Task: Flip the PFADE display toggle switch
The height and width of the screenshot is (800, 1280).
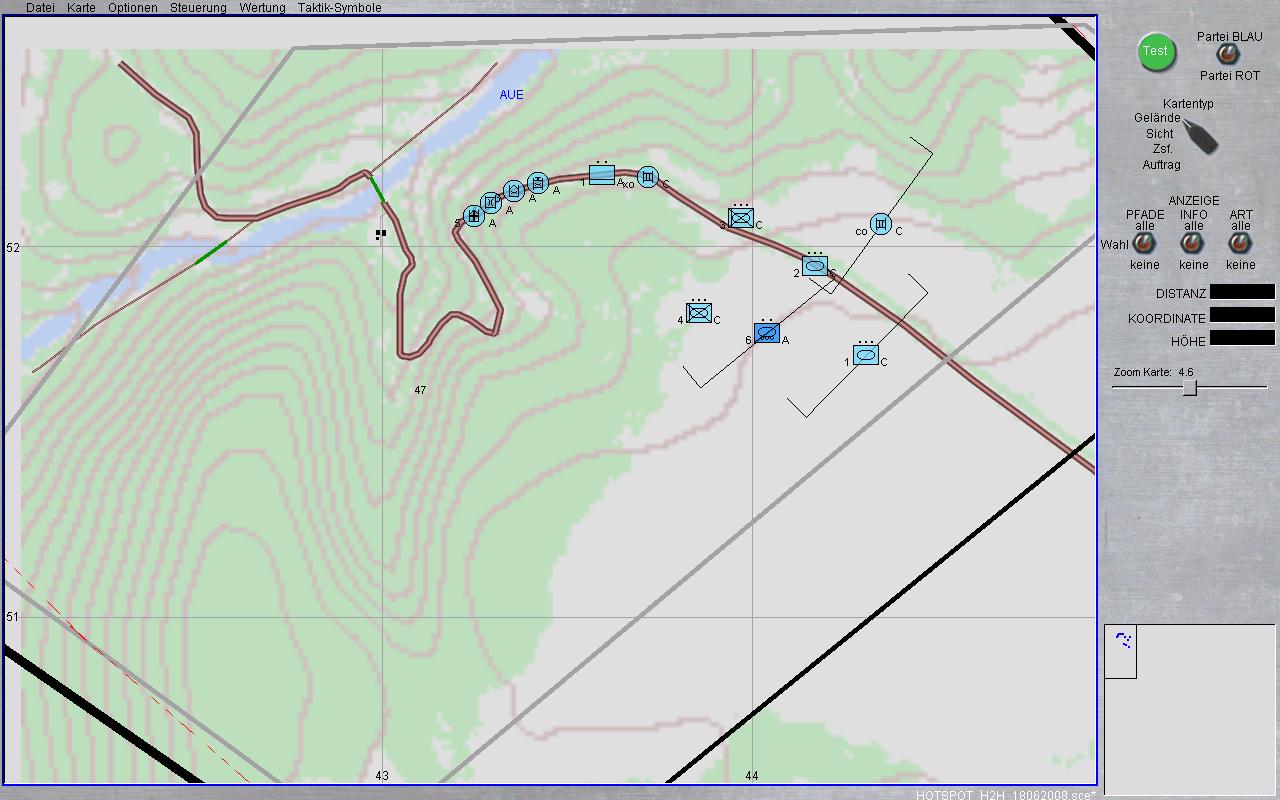Action: tap(1144, 244)
